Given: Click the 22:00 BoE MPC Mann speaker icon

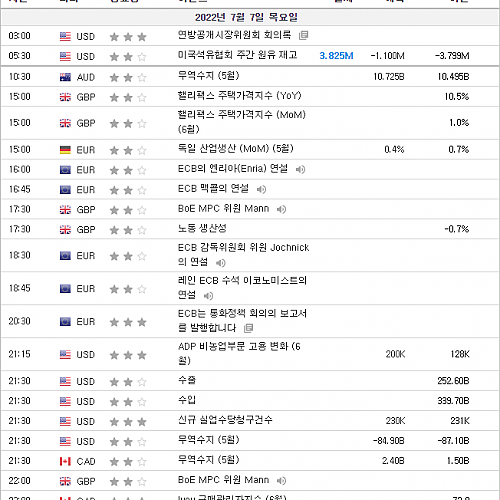Looking at the screenshot, I should (281, 481).
